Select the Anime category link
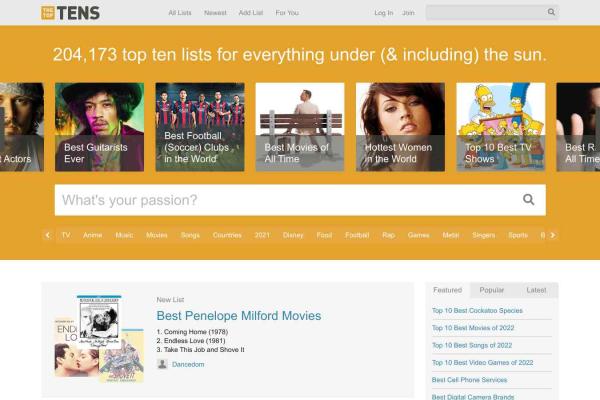Screen dimensions: 600x400 (93, 235)
